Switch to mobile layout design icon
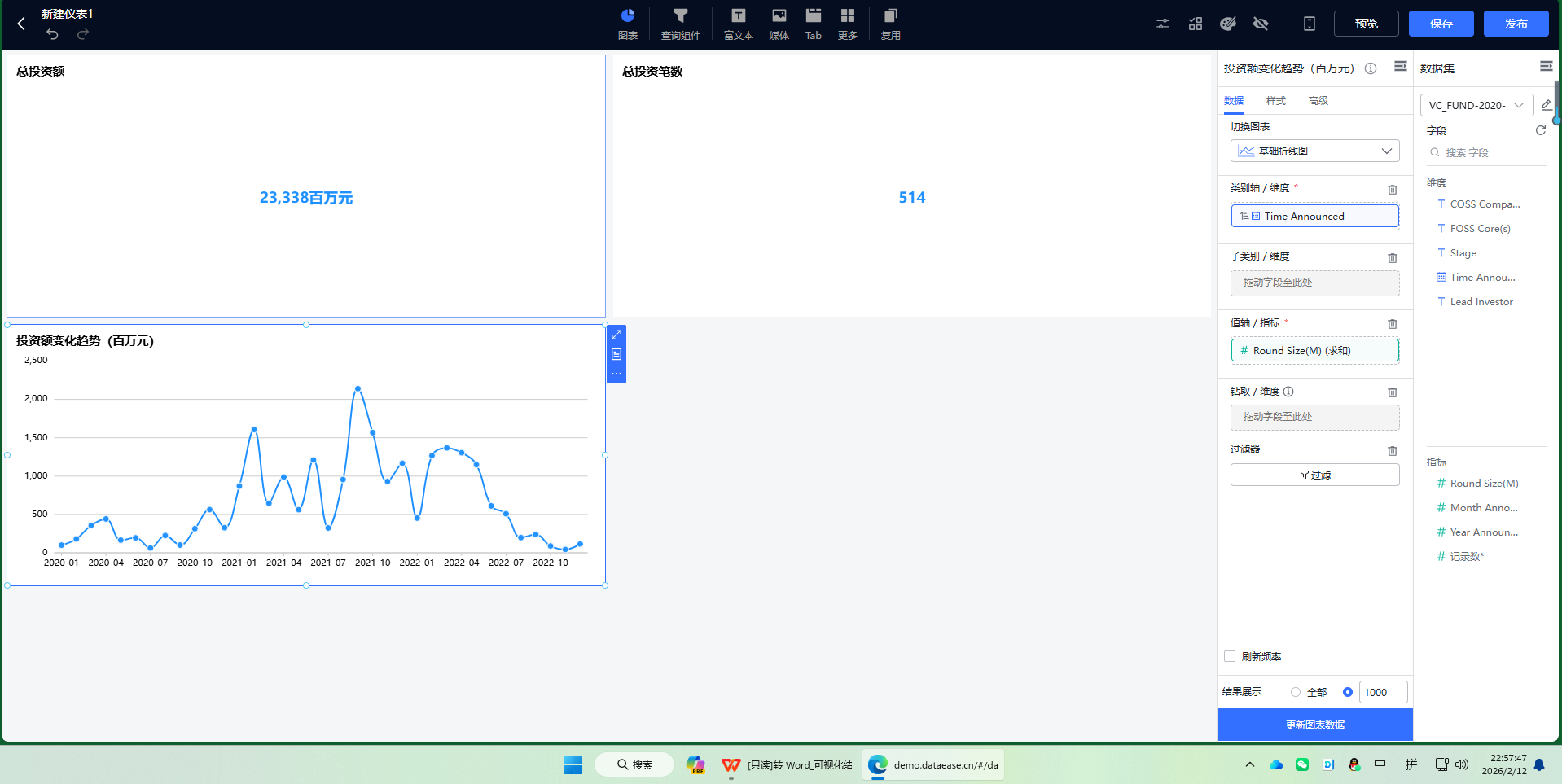Viewport: 1562px width, 784px height. pos(1310,24)
